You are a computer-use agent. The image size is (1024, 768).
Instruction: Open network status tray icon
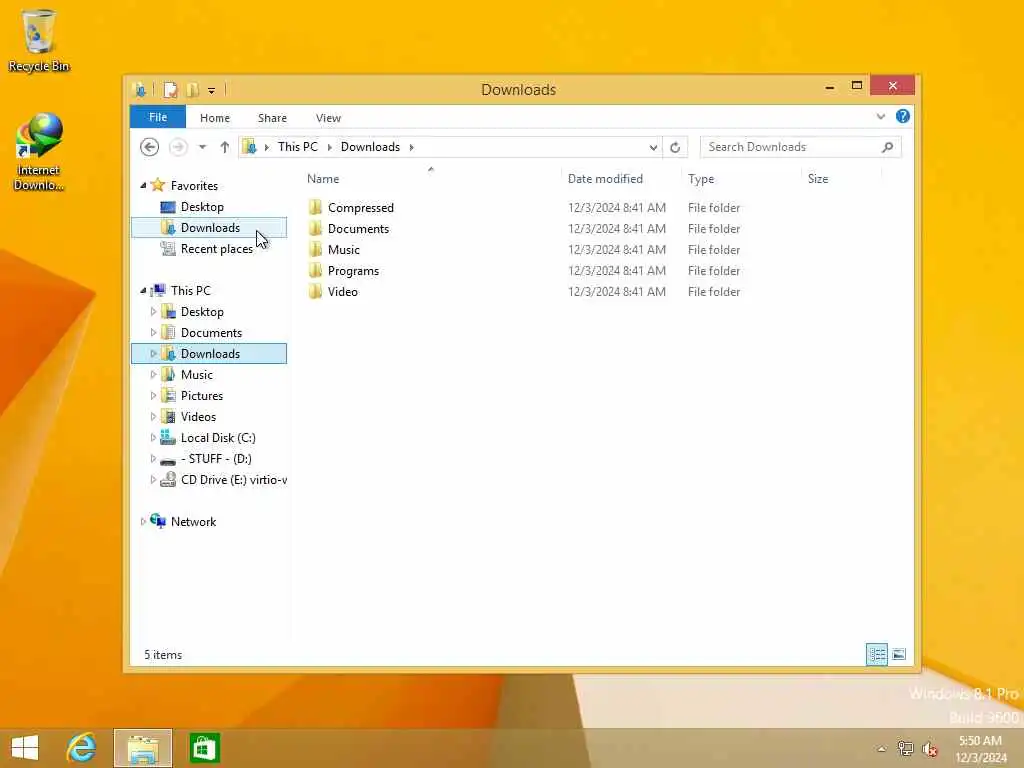click(x=905, y=748)
